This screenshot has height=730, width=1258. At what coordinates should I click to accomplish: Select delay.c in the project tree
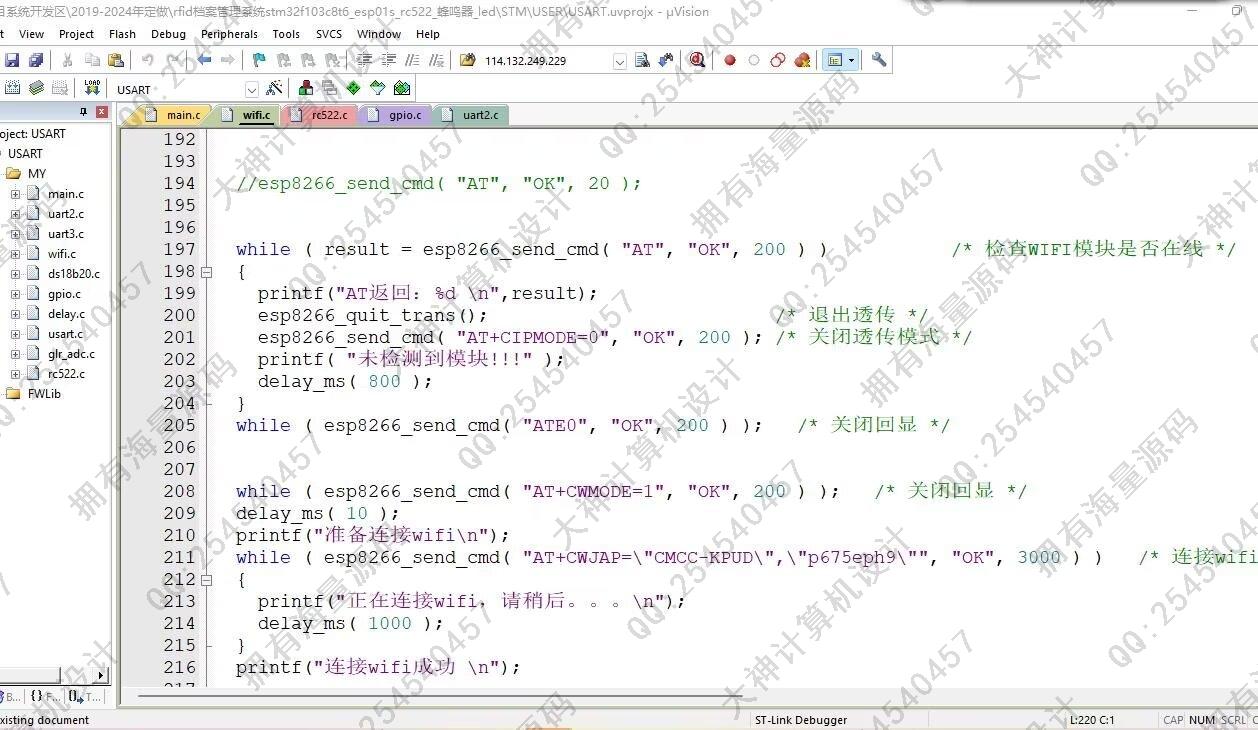66,314
